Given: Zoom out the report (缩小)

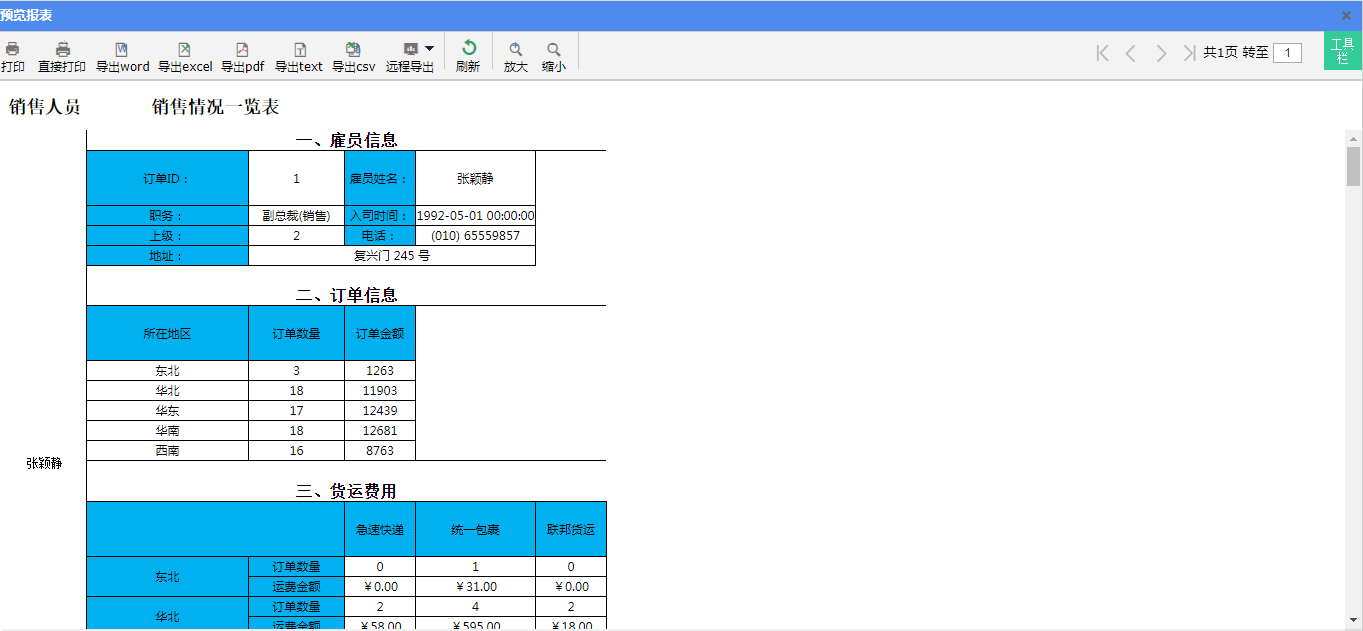Looking at the screenshot, I should click(553, 56).
